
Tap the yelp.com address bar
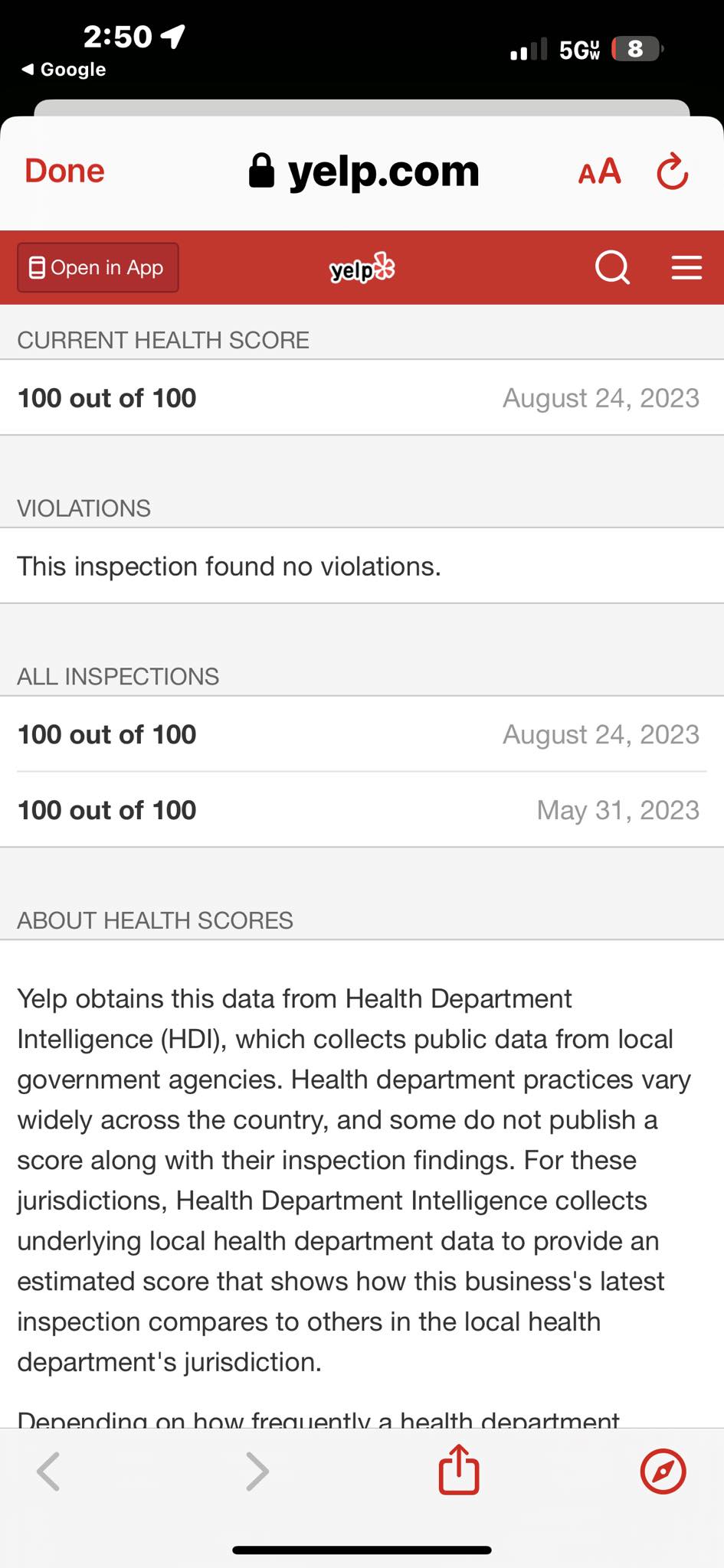[364, 171]
